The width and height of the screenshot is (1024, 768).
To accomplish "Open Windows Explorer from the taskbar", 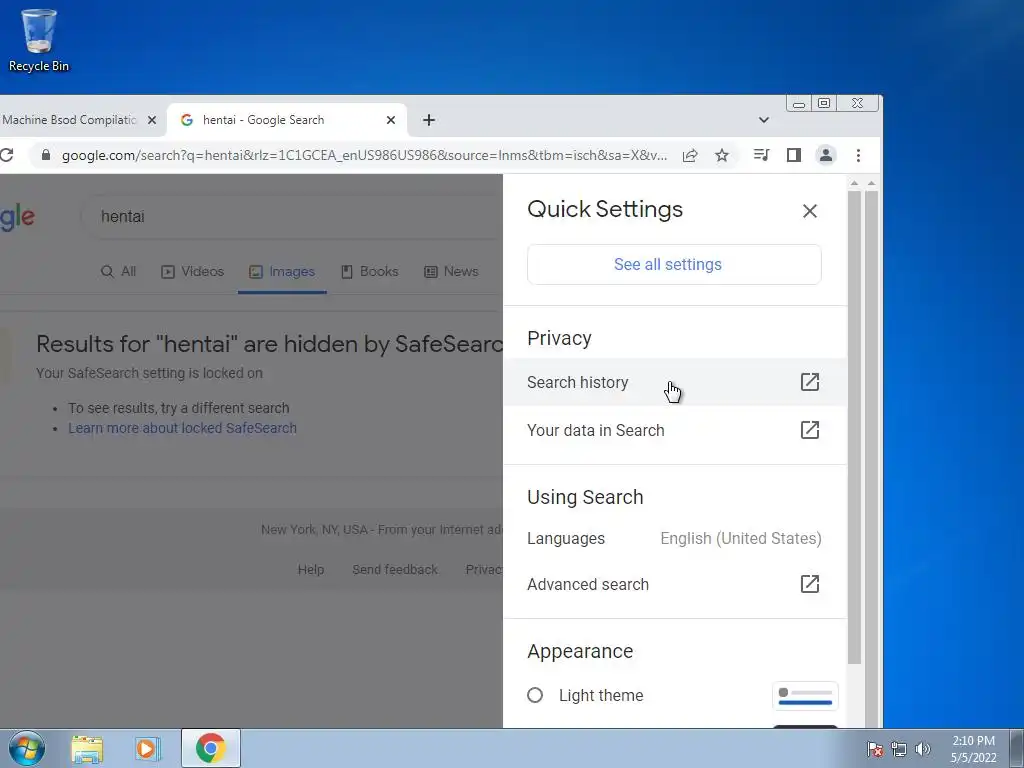I will coord(87,749).
